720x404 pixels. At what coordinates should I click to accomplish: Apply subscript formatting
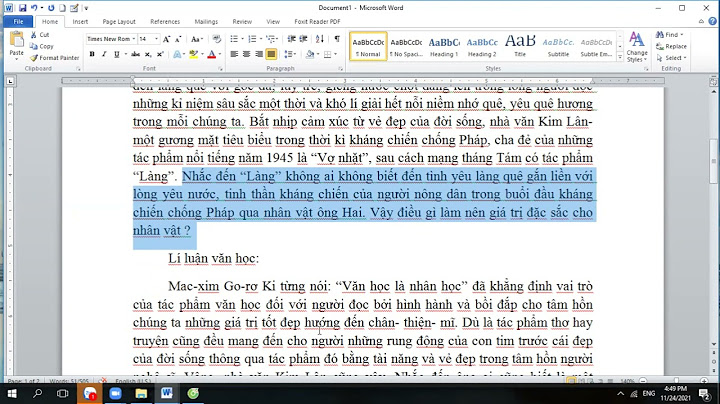click(148, 54)
